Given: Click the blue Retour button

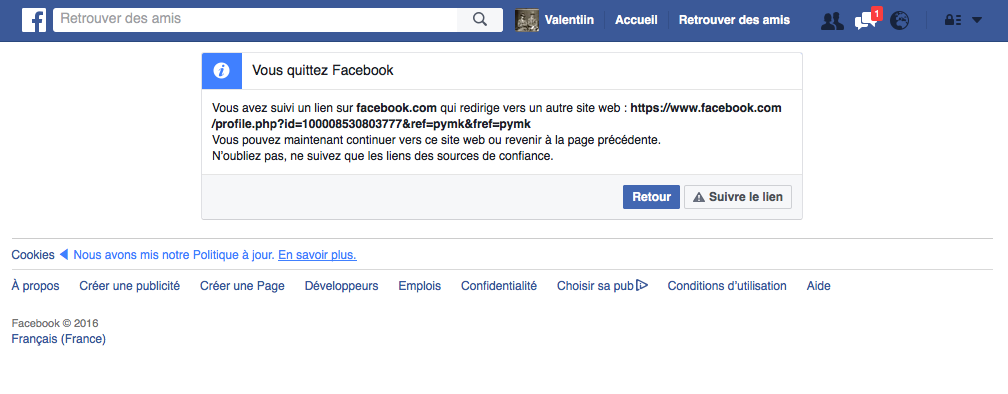Looking at the screenshot, I should click(651, 197).
